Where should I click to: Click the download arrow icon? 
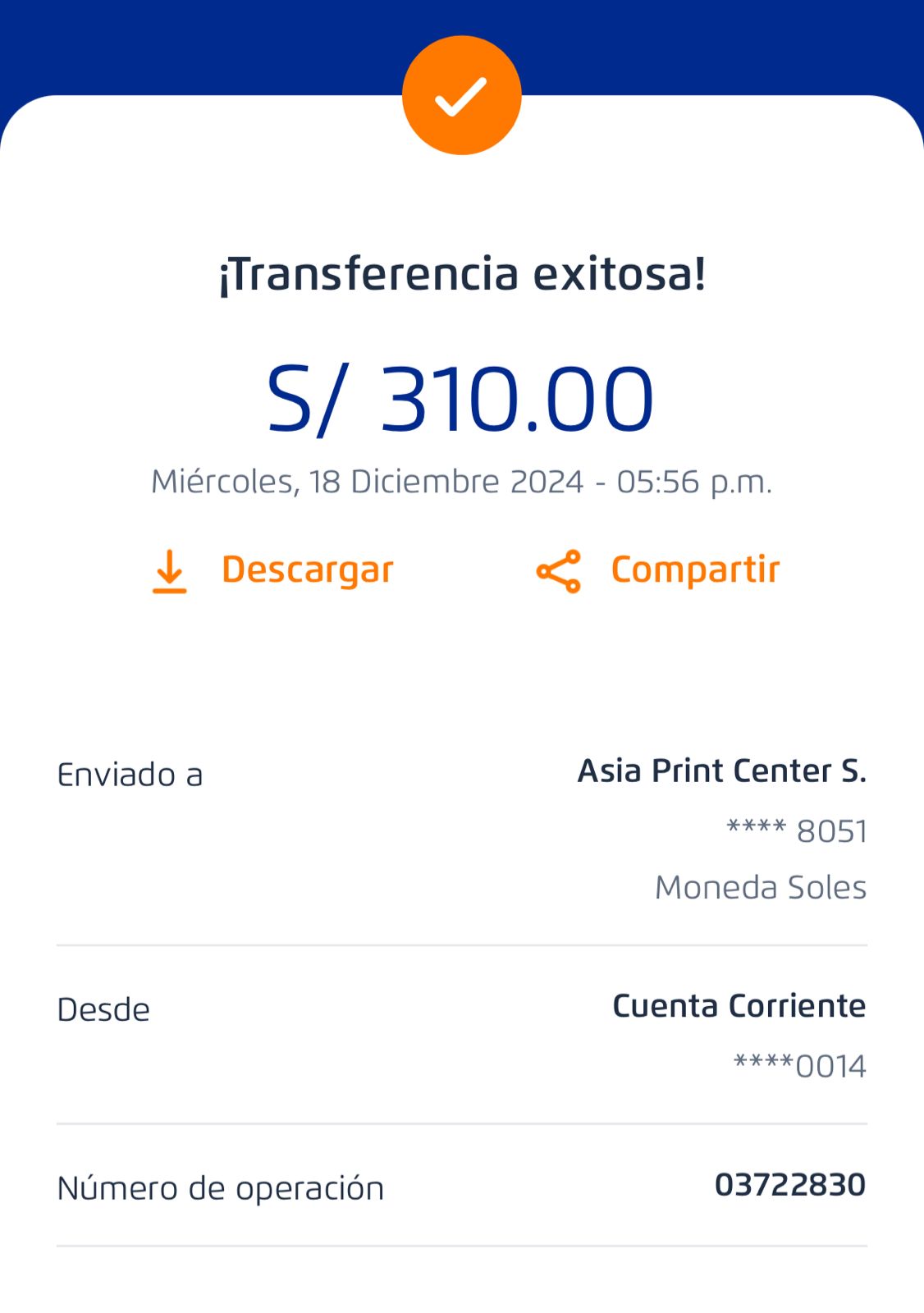coord(170,571)
